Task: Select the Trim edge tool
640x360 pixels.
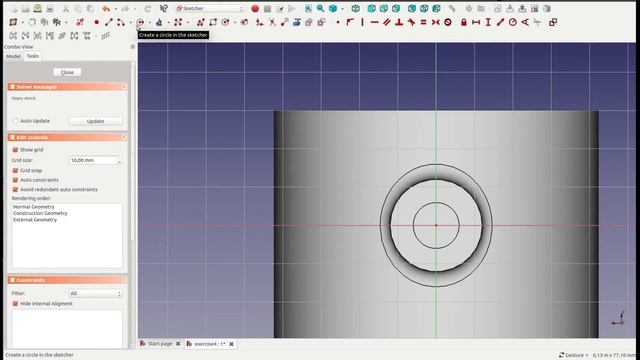Action: tap(272, 22)
